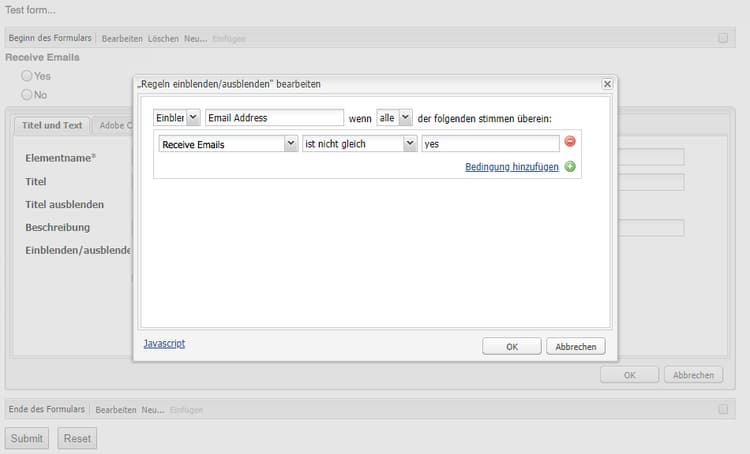Click the Elementname input field in background
The width and height of the screenshot is (750, 454).
point(651,157)
